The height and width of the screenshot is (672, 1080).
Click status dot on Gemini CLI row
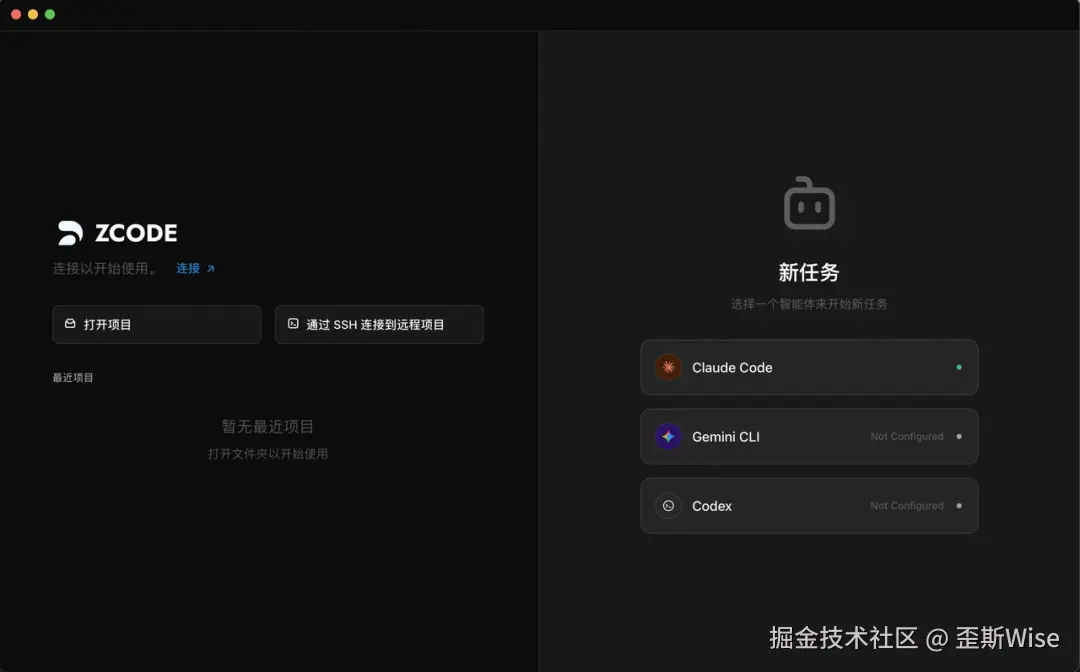[x=959, y=437]
